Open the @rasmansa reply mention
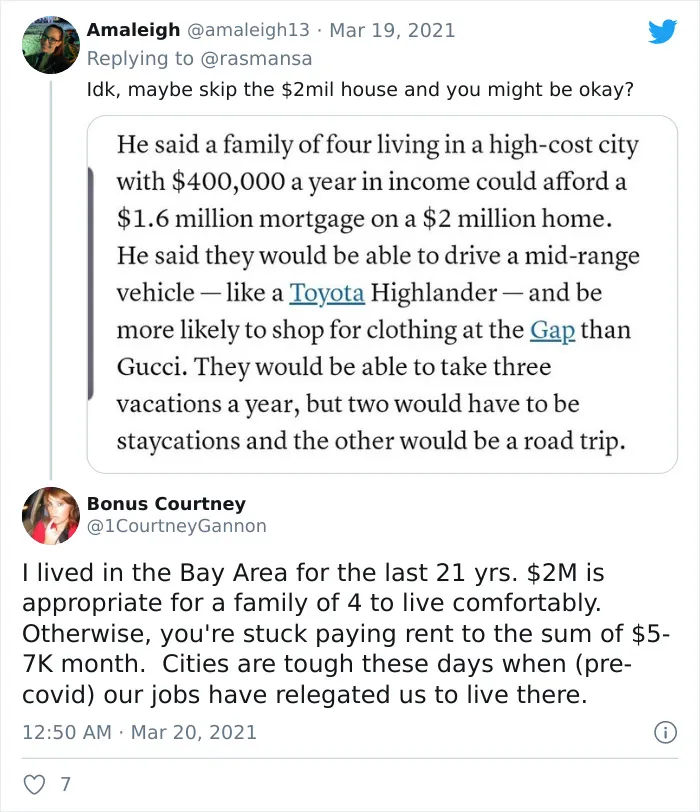Image resolution: width=700 pixels, height=812 pixels. point(256,59)
